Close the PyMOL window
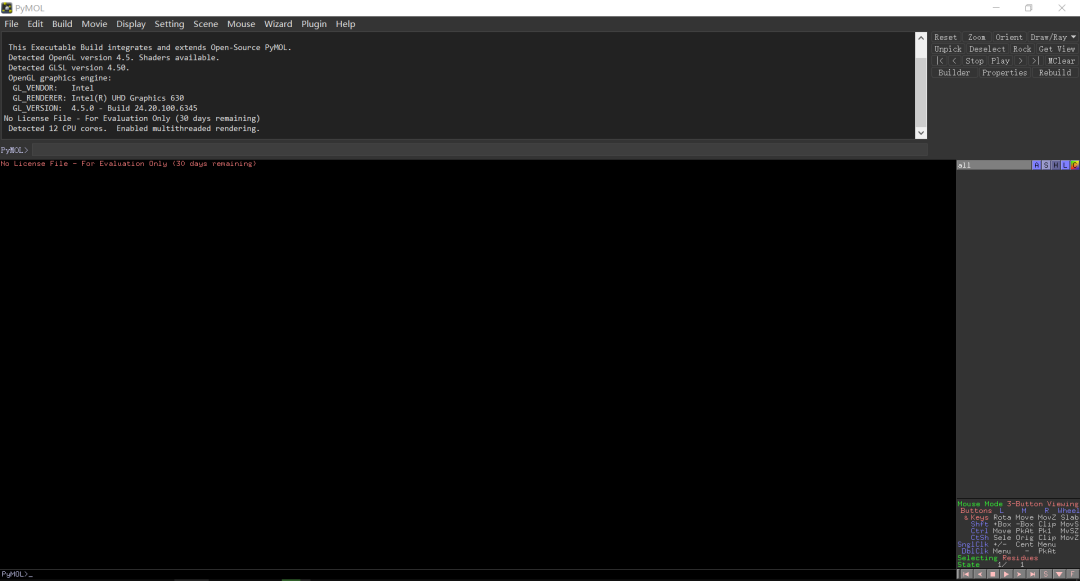Image resolution: width=1080 pixels, height=581 pixels. coord(1061,8)
